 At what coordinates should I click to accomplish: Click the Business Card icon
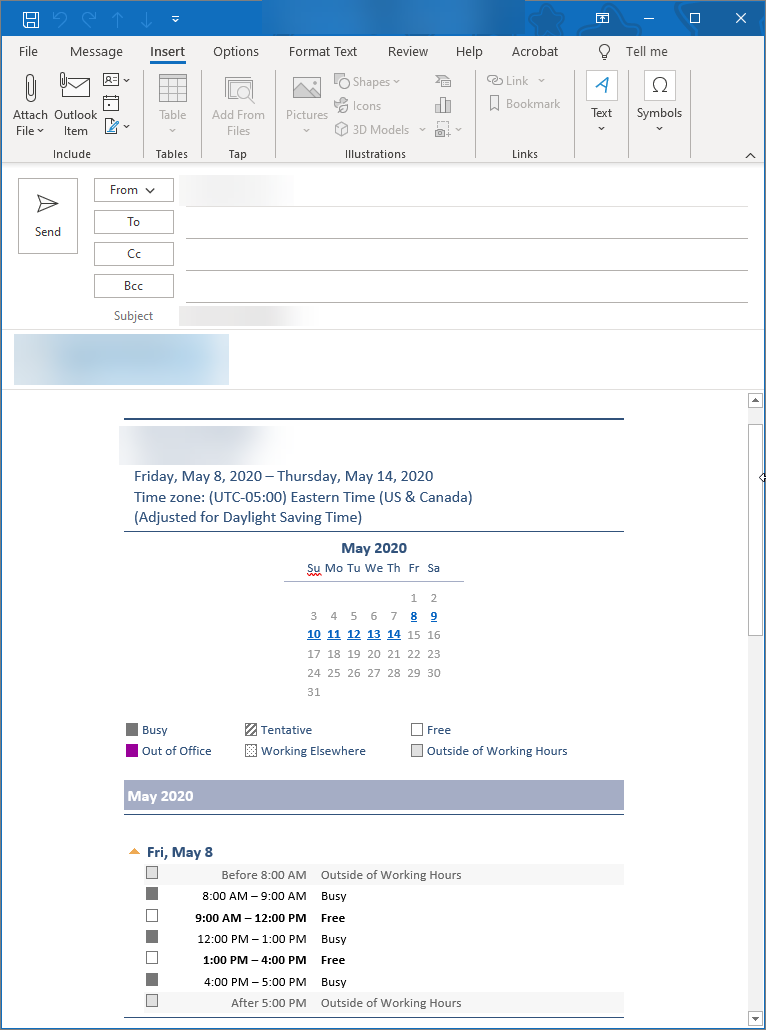pos(112,80)
